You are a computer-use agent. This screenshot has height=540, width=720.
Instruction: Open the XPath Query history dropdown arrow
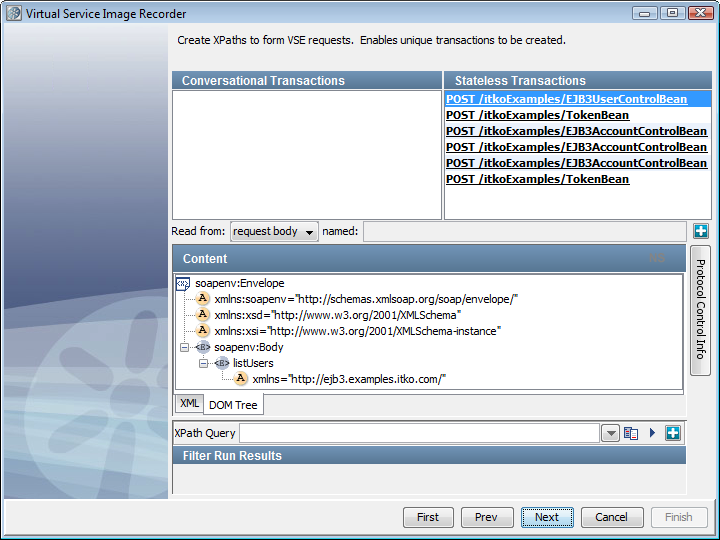[x=611, y=433]
